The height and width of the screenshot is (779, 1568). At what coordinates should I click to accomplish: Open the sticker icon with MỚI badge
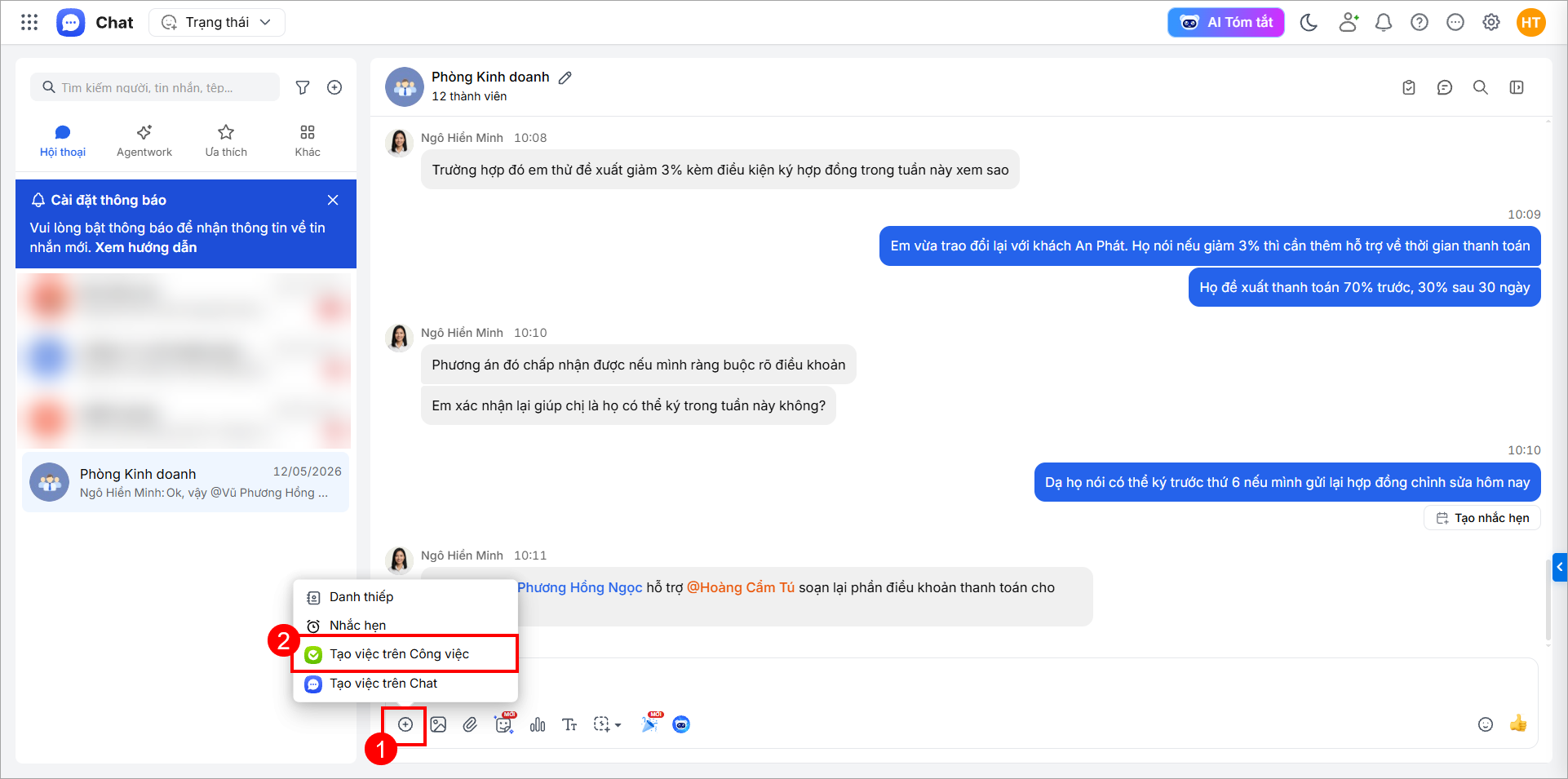coord(505,723)
